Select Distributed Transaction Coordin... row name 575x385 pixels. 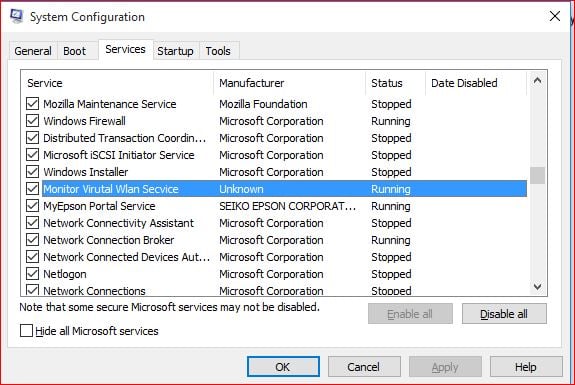click(125, 138)
